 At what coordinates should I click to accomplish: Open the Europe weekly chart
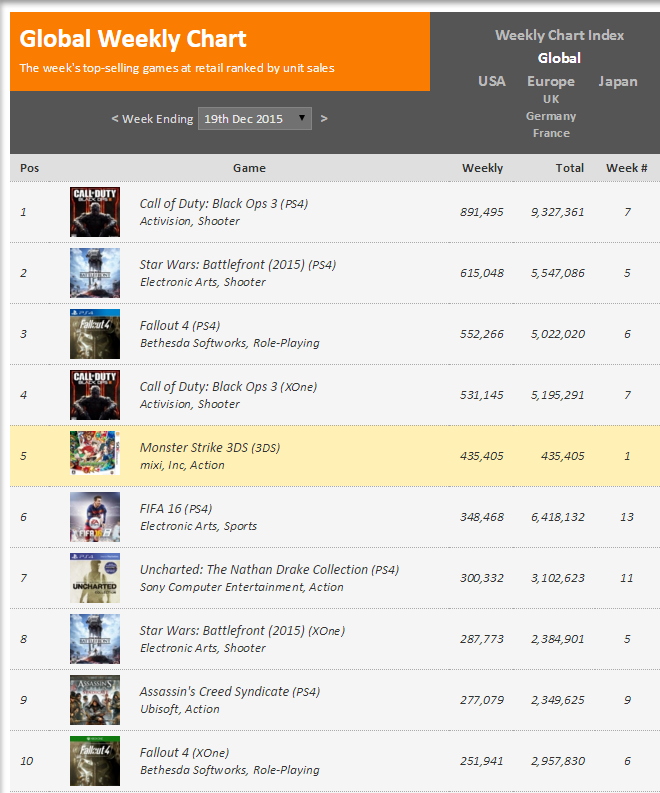coord(551,81)
